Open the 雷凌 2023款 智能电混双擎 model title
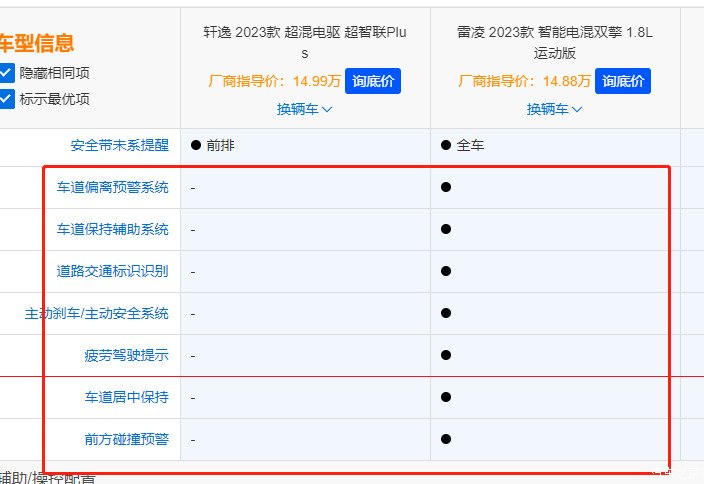The height and width of the screenshot is (484, 704). [x=555, y=42]
